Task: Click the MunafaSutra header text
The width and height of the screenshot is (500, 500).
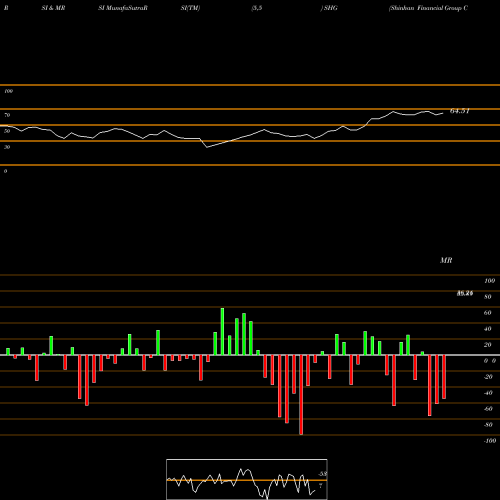Action: pos(123,8)
